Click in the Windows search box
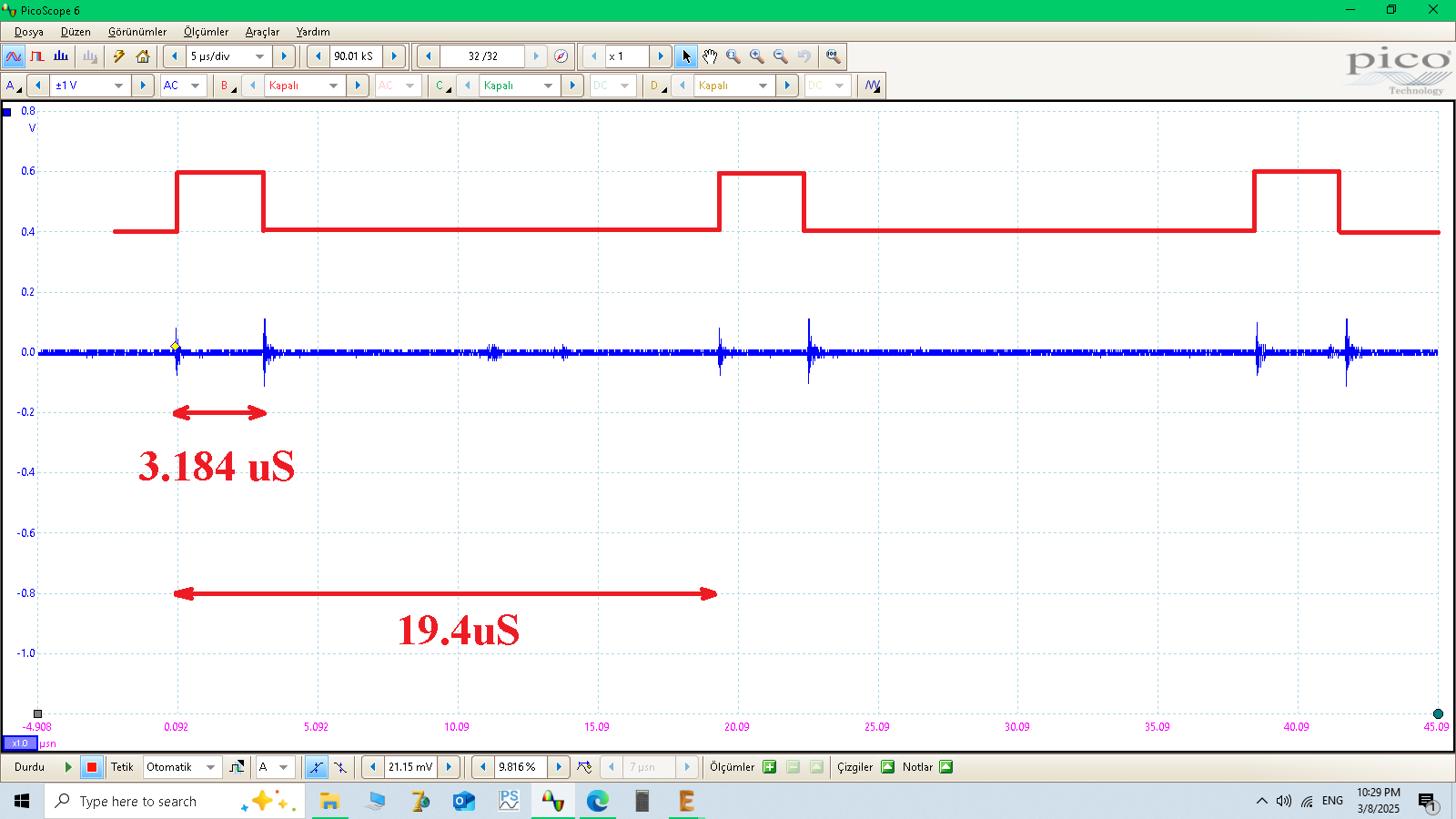 [173, 801]
